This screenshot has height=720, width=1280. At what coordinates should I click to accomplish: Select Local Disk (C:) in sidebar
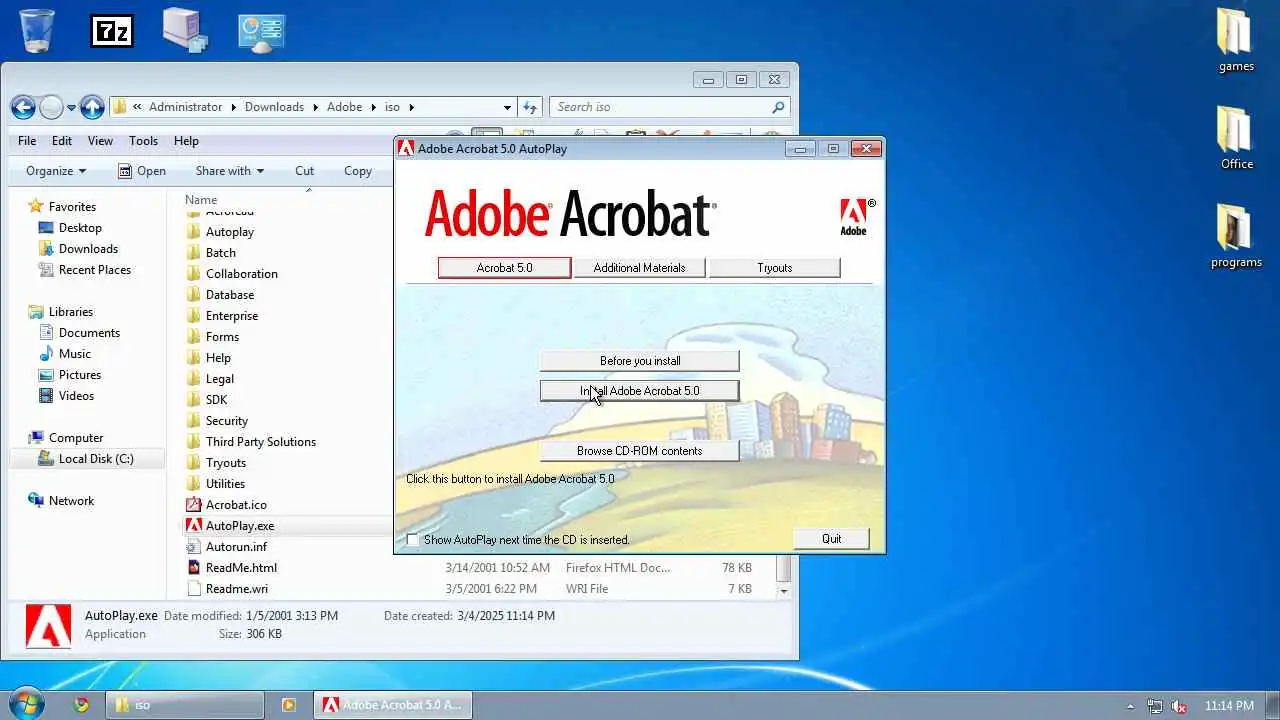tap(86, 459)
